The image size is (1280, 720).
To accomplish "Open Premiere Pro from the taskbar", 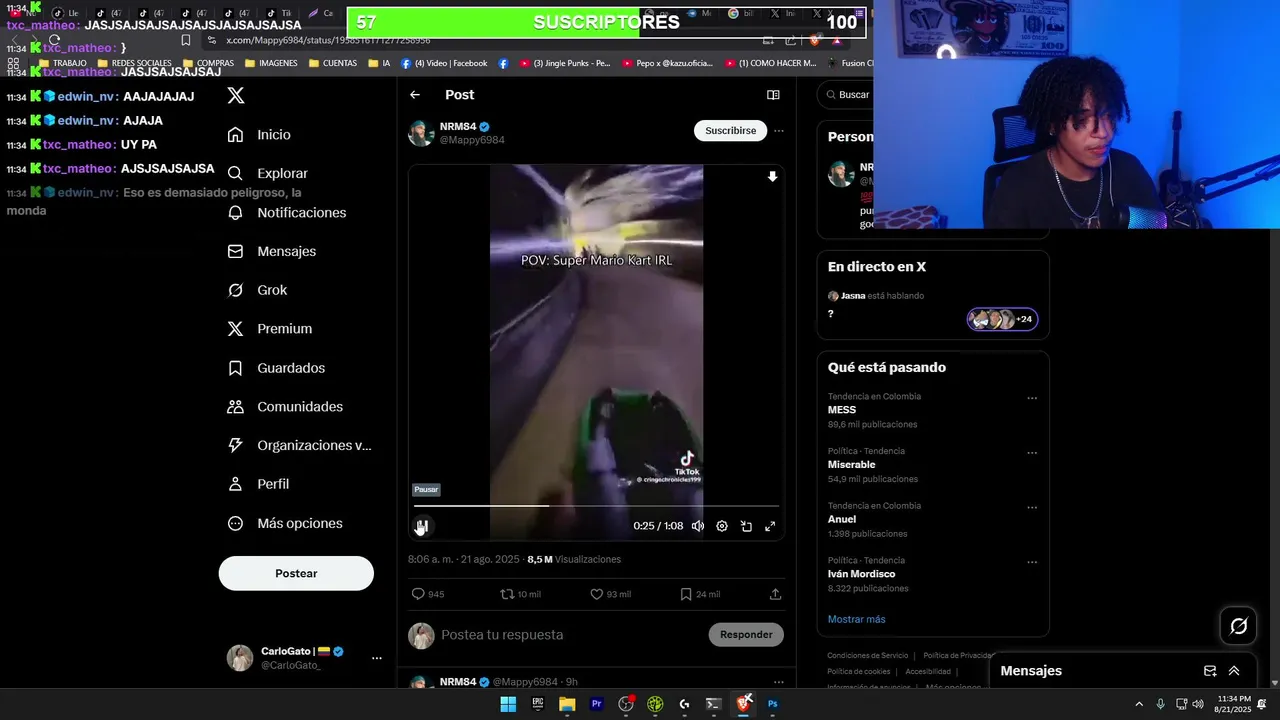I will (x=597, y=704).
